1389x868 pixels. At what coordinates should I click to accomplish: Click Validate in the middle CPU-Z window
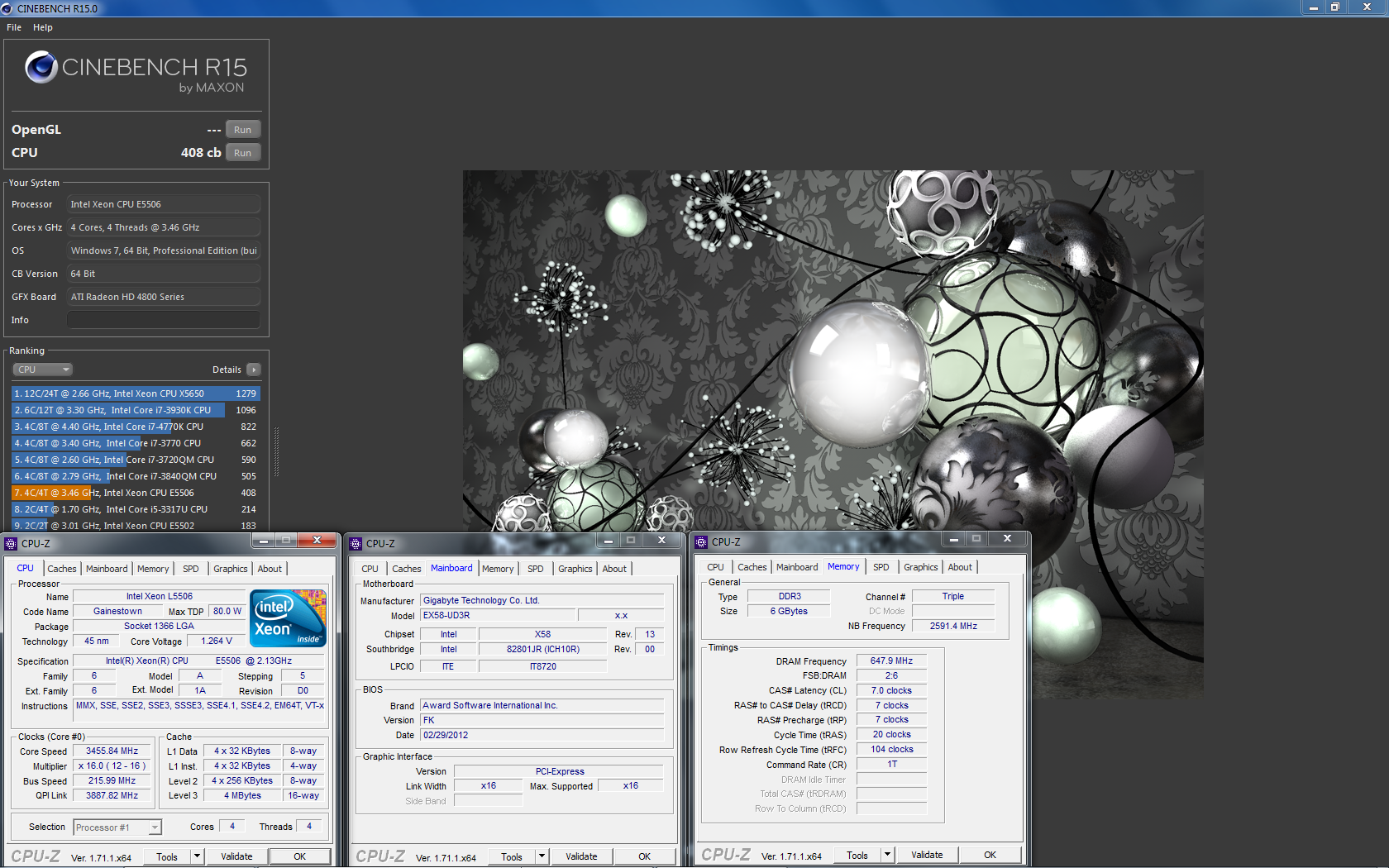tap(581, 856)
